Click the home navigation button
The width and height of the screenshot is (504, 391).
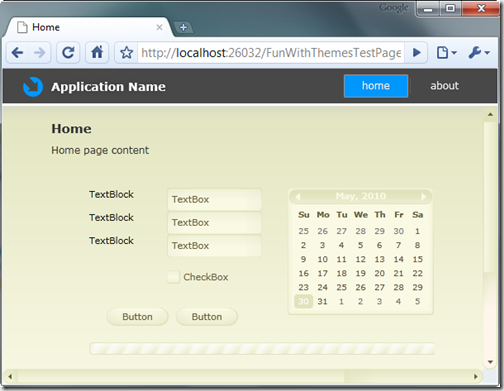click(376, 86)
